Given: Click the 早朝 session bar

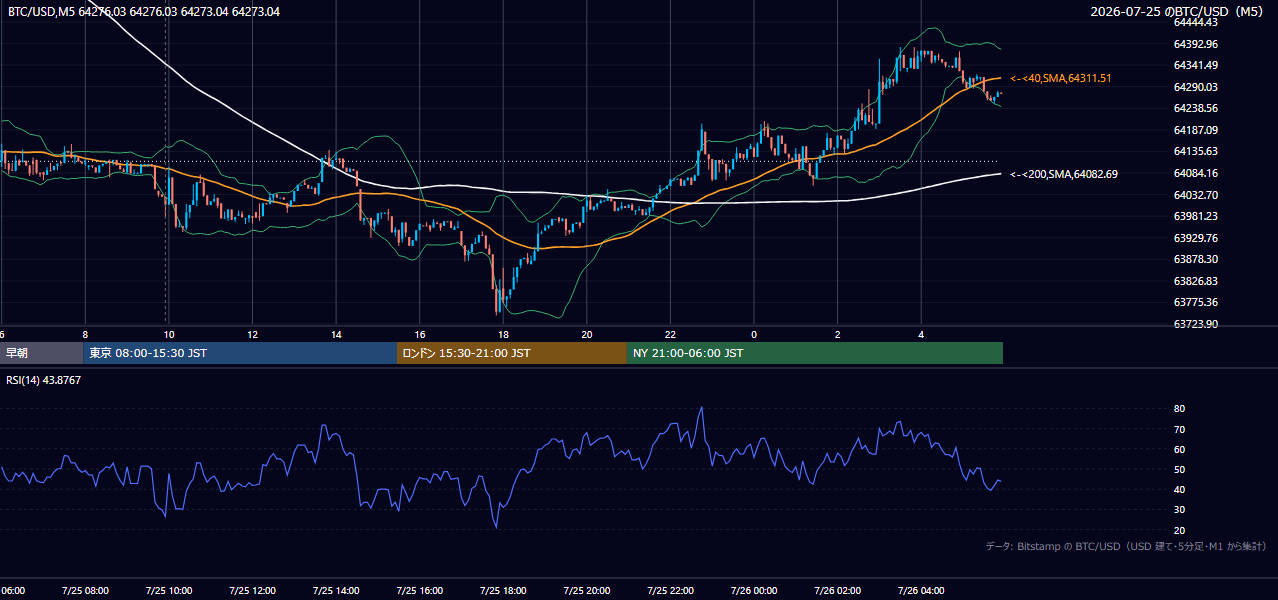Looking at the screenshot, I should (41, 353).
